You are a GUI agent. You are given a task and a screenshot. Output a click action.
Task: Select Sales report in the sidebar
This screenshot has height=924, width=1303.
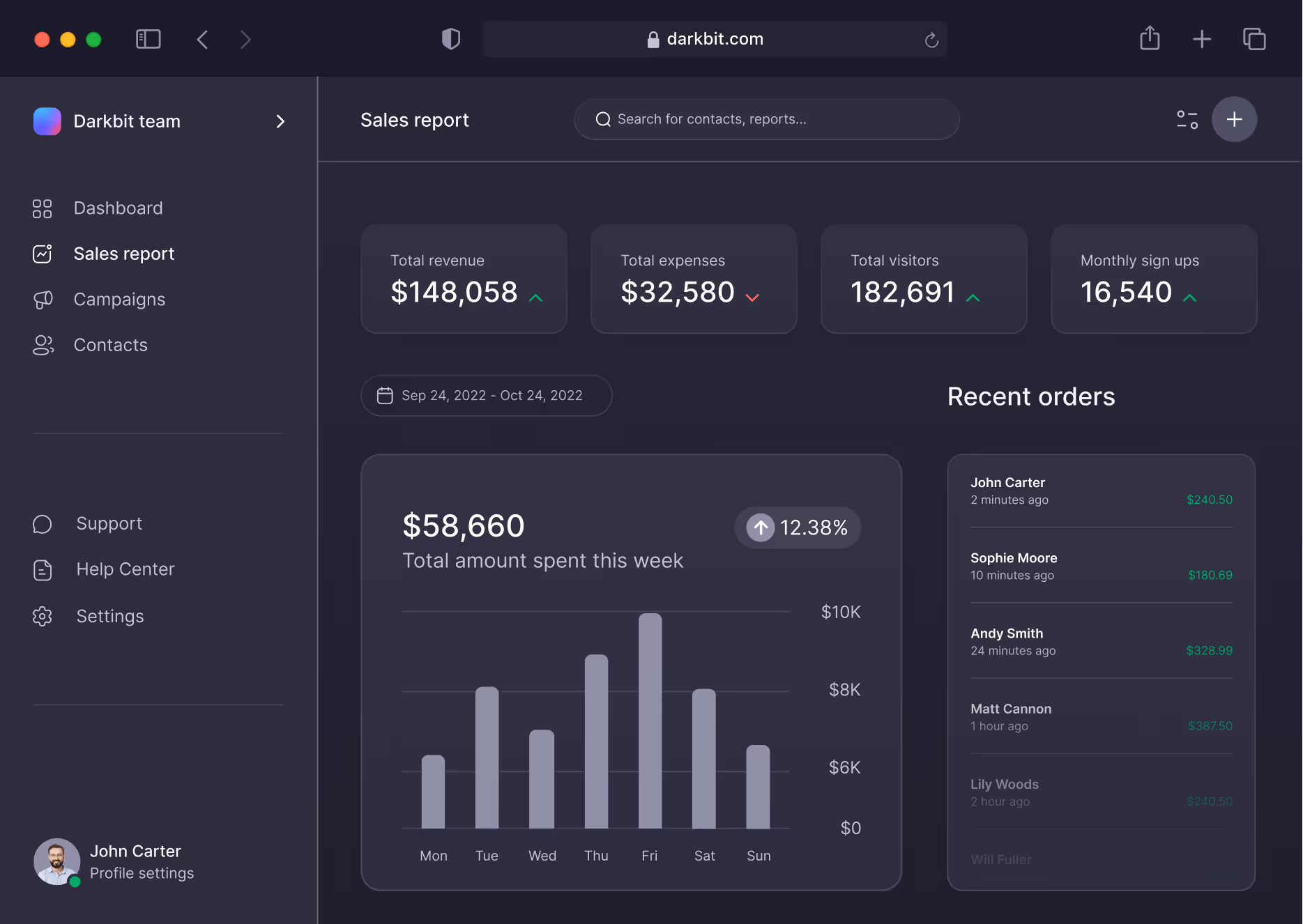[x=123, y=254]
